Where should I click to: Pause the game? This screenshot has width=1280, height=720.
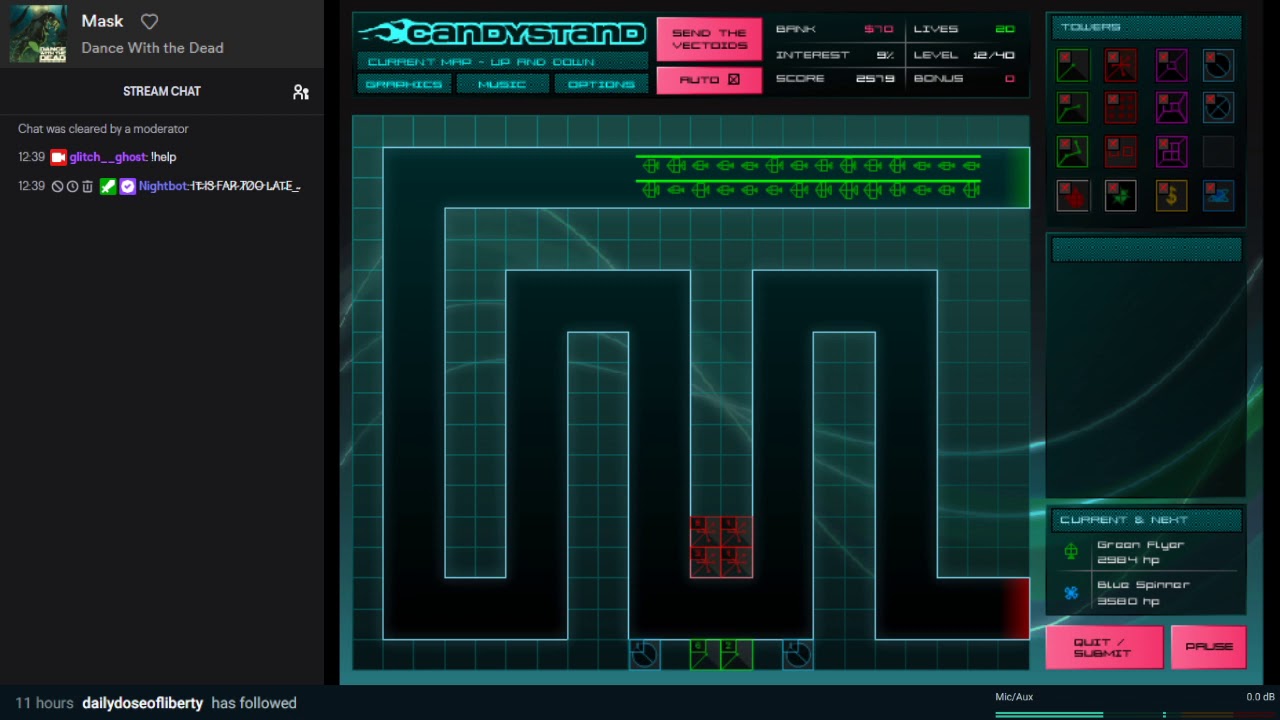pos(1208,647)
